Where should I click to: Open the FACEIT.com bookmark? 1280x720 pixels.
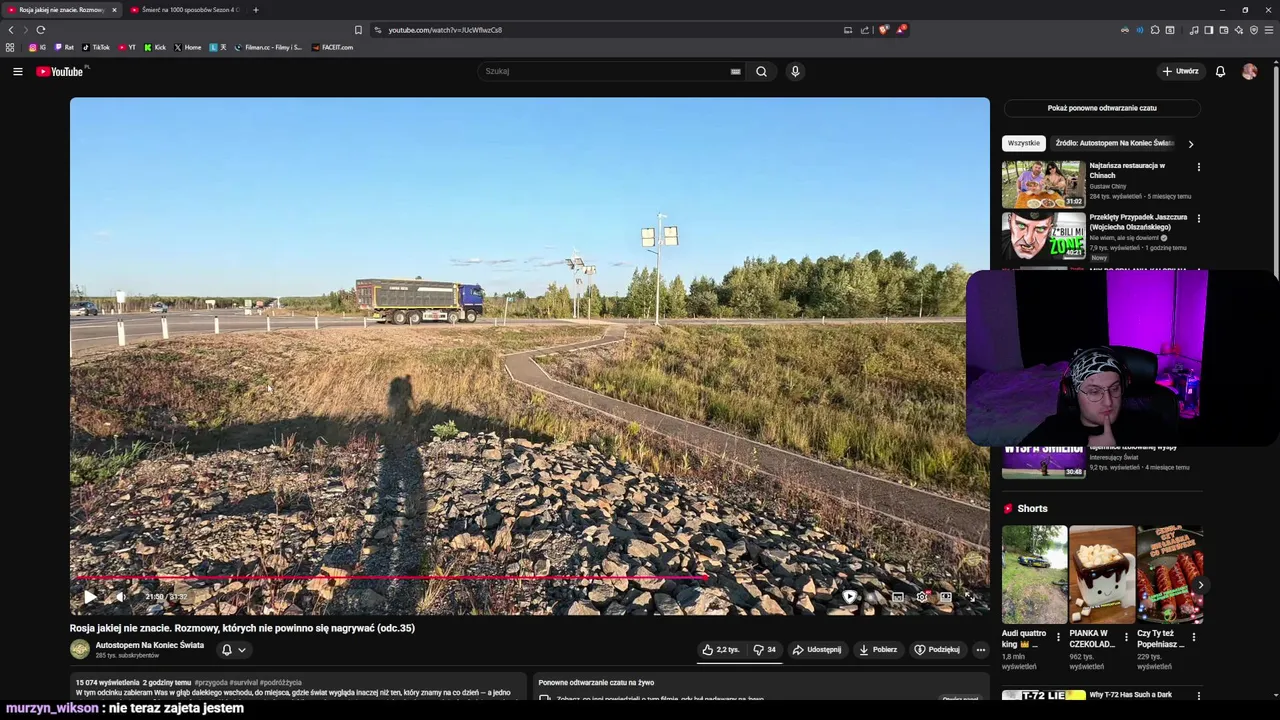332,47
